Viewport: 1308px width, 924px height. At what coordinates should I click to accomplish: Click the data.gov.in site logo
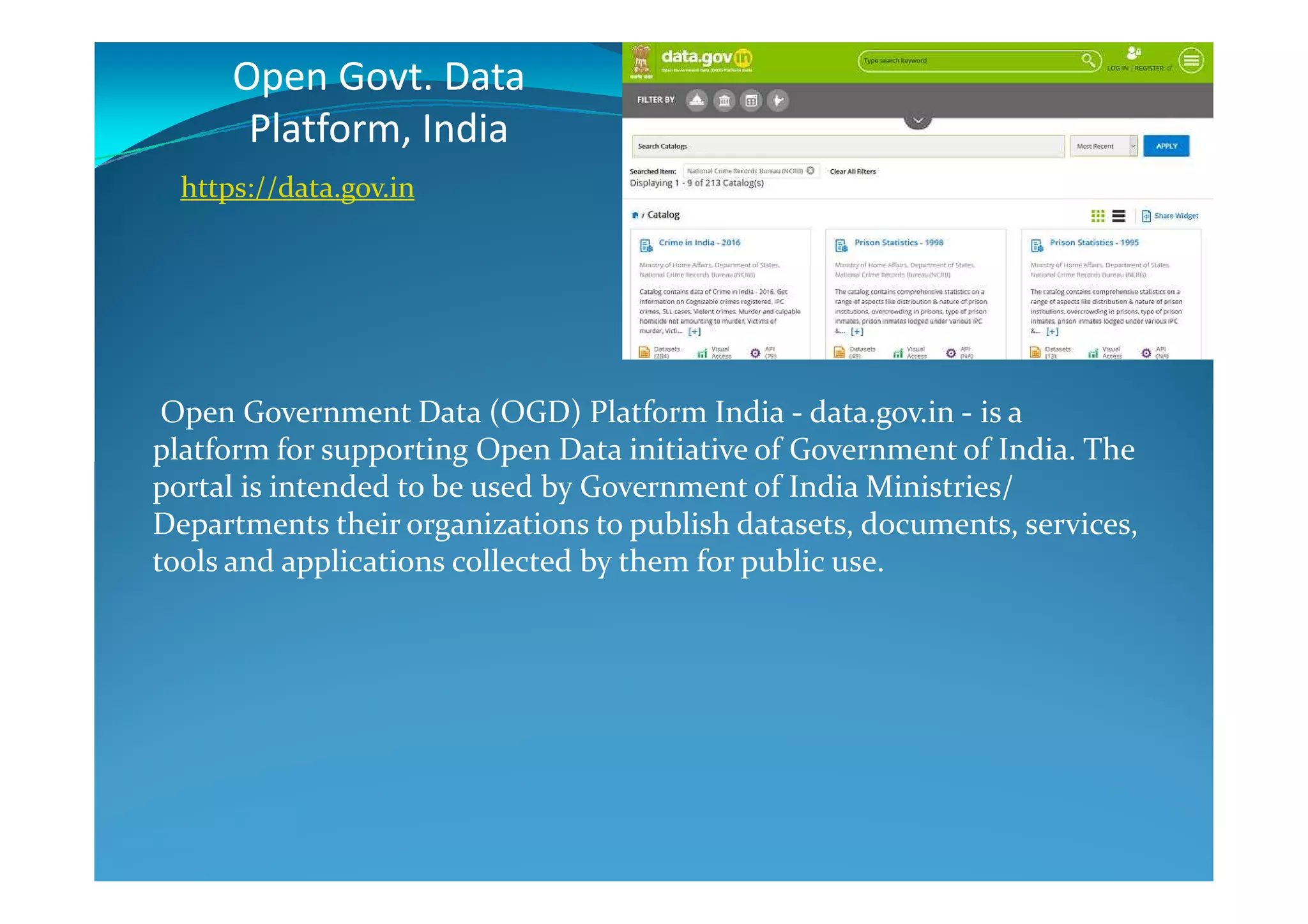(707, 60)
